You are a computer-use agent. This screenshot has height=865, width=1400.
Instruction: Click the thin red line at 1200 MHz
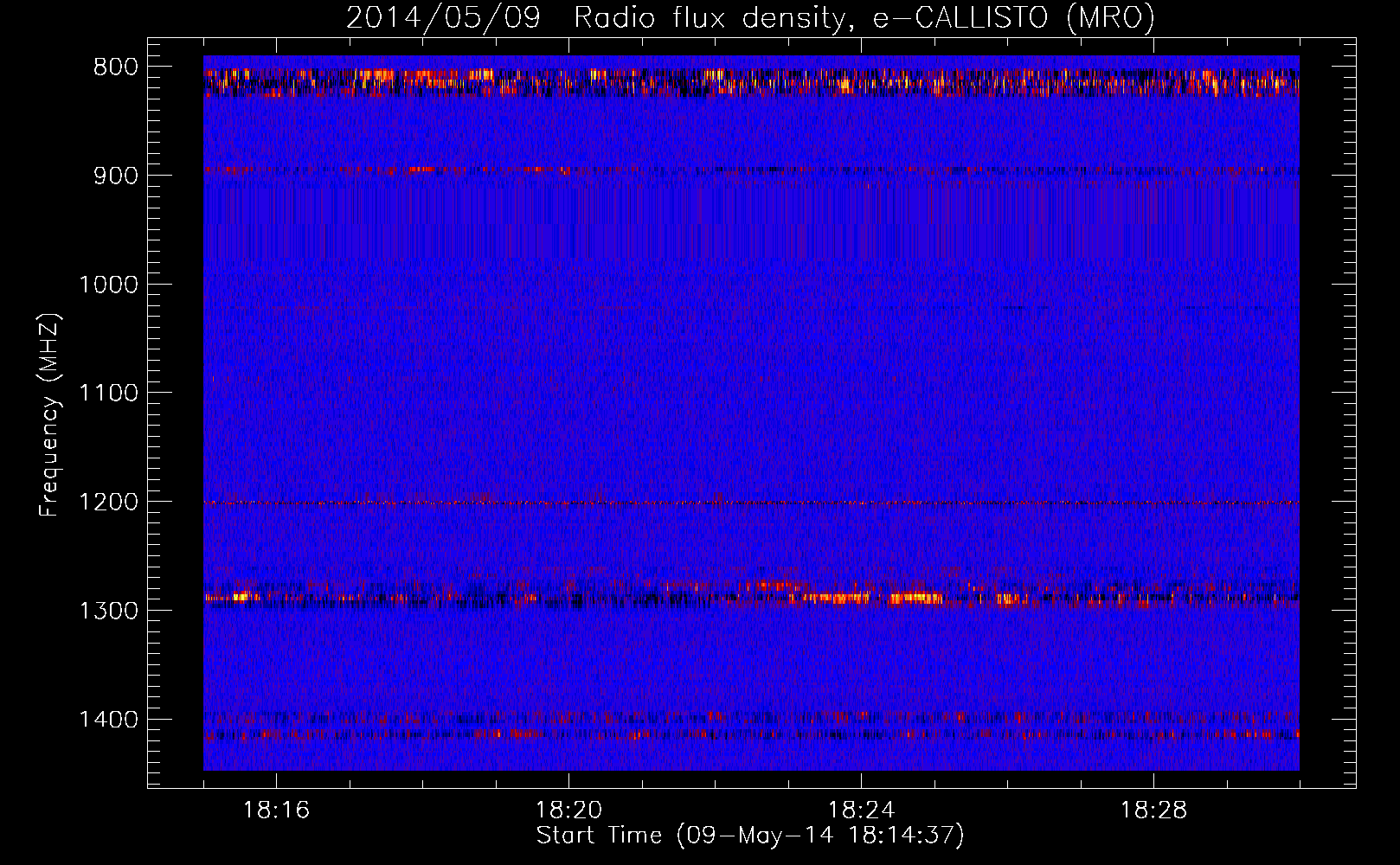751,503
